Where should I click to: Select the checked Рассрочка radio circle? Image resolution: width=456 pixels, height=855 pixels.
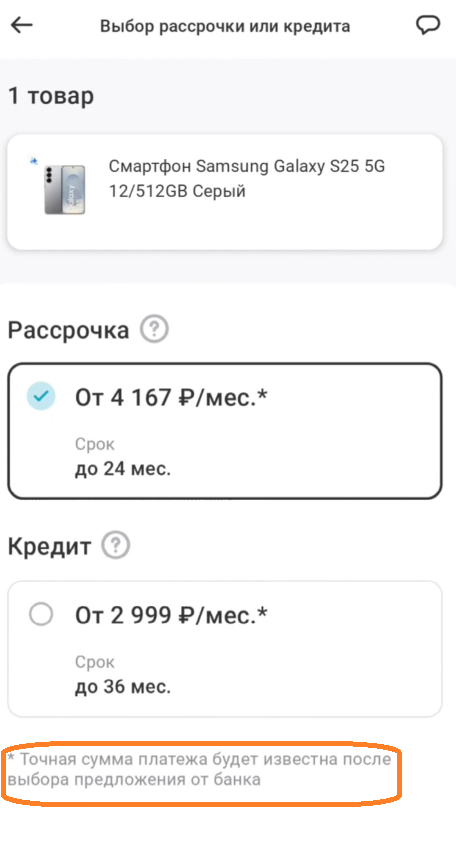coord(41,396)
